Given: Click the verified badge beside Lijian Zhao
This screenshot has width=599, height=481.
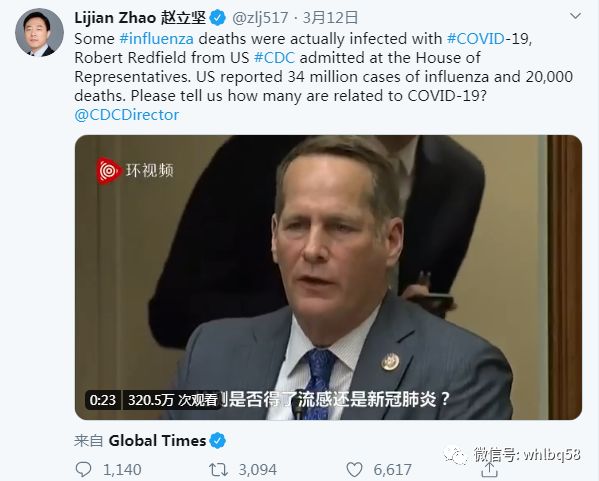Looking at the screenshot, I should click(x=218, y=18).
